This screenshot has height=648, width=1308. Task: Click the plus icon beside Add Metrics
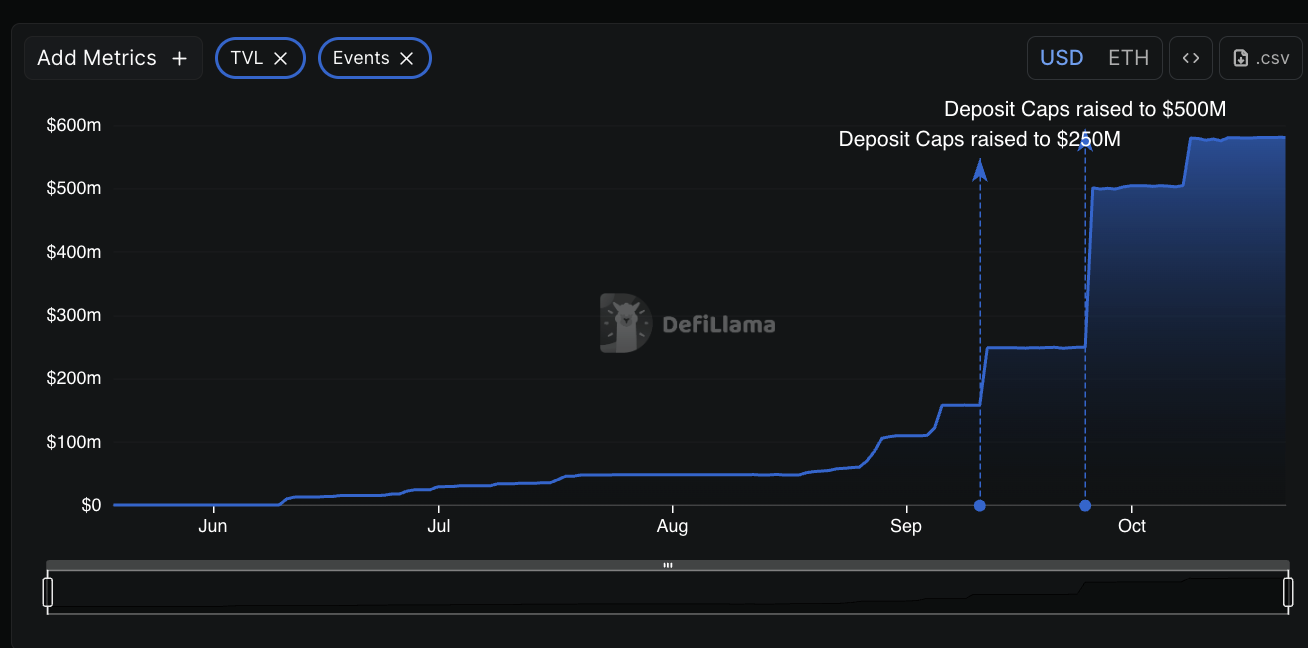[x=179, y=59]
